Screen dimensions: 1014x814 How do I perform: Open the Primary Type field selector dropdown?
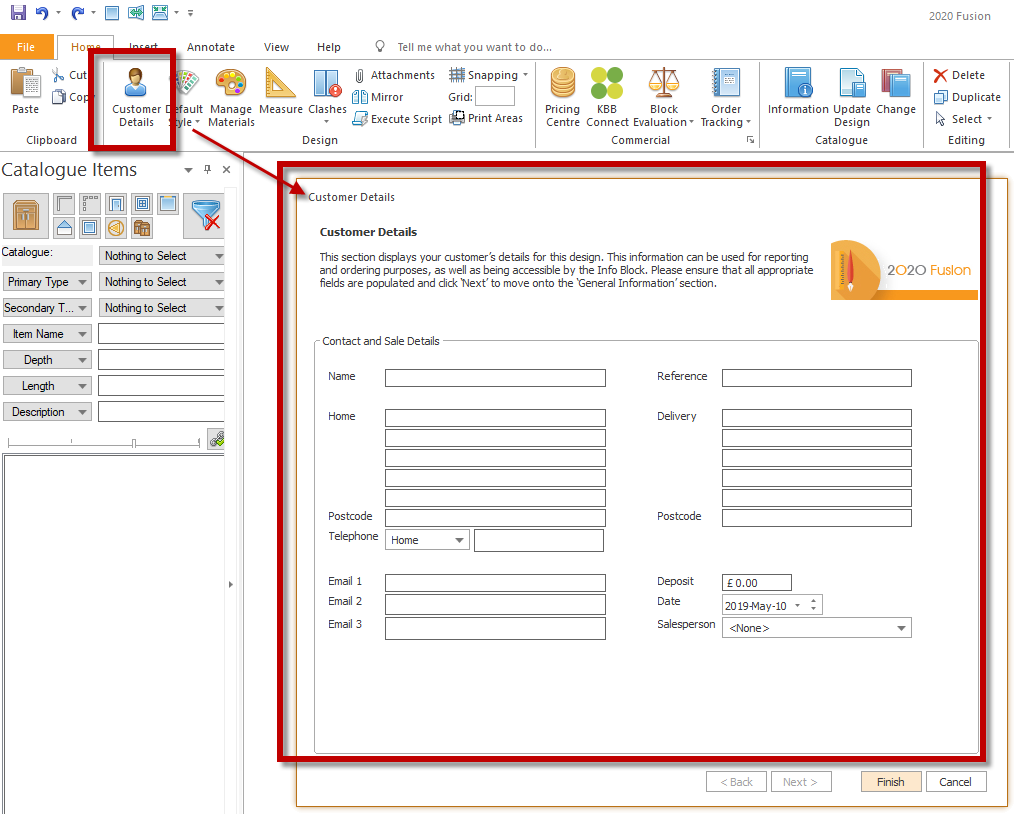(47, 282)
